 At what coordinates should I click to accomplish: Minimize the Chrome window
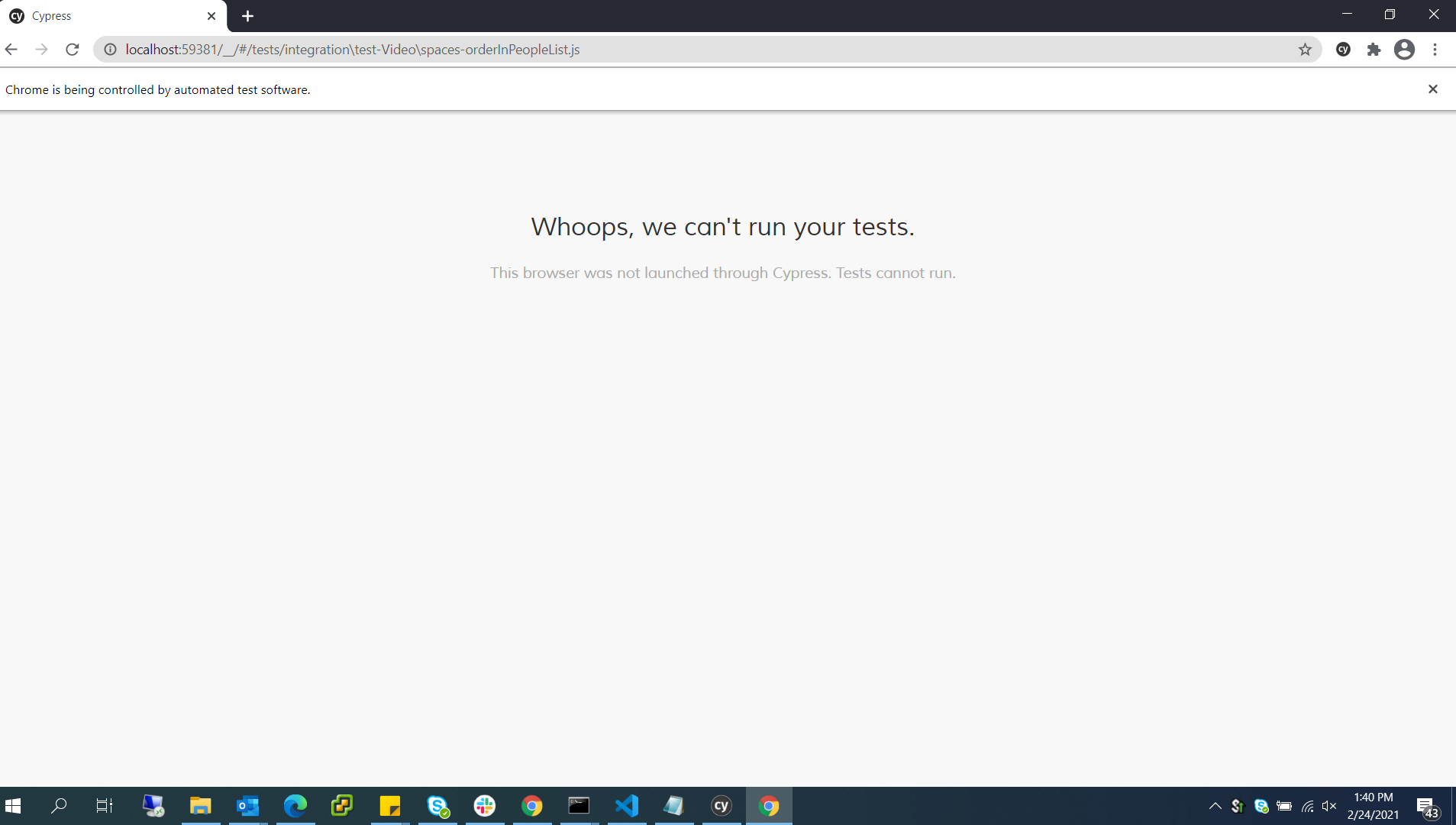[1347, 14]
